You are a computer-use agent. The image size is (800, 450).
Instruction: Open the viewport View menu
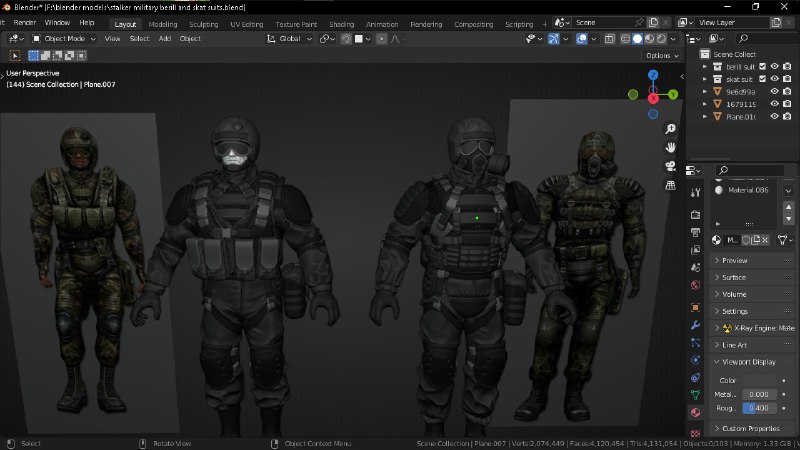point(112,39)
